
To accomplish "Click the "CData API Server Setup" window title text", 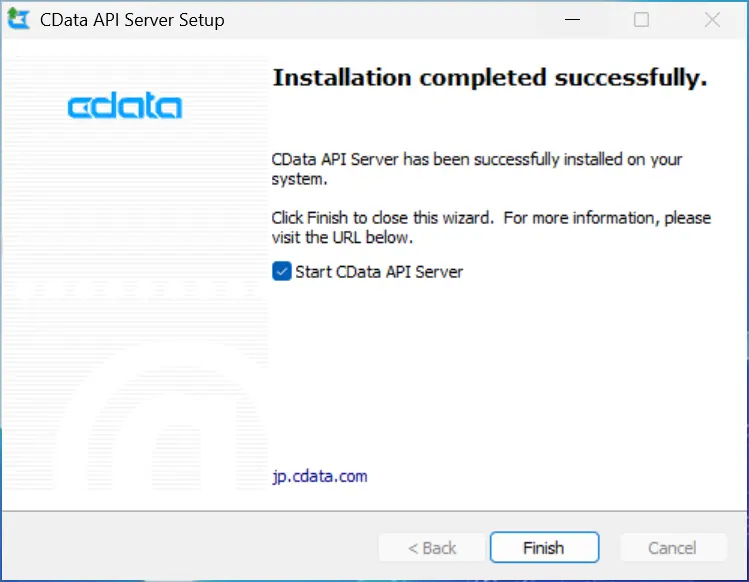I will coord(132,20).
